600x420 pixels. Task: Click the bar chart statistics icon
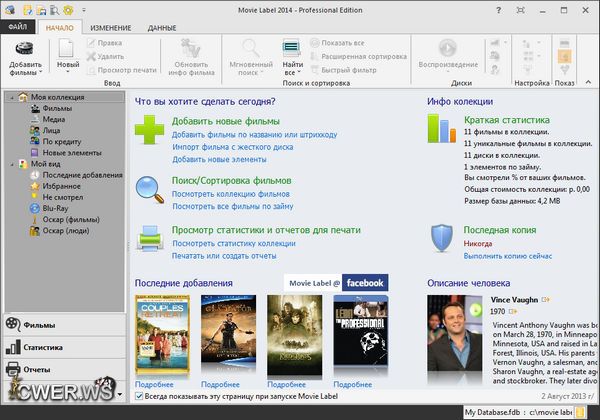pos(442,130)
